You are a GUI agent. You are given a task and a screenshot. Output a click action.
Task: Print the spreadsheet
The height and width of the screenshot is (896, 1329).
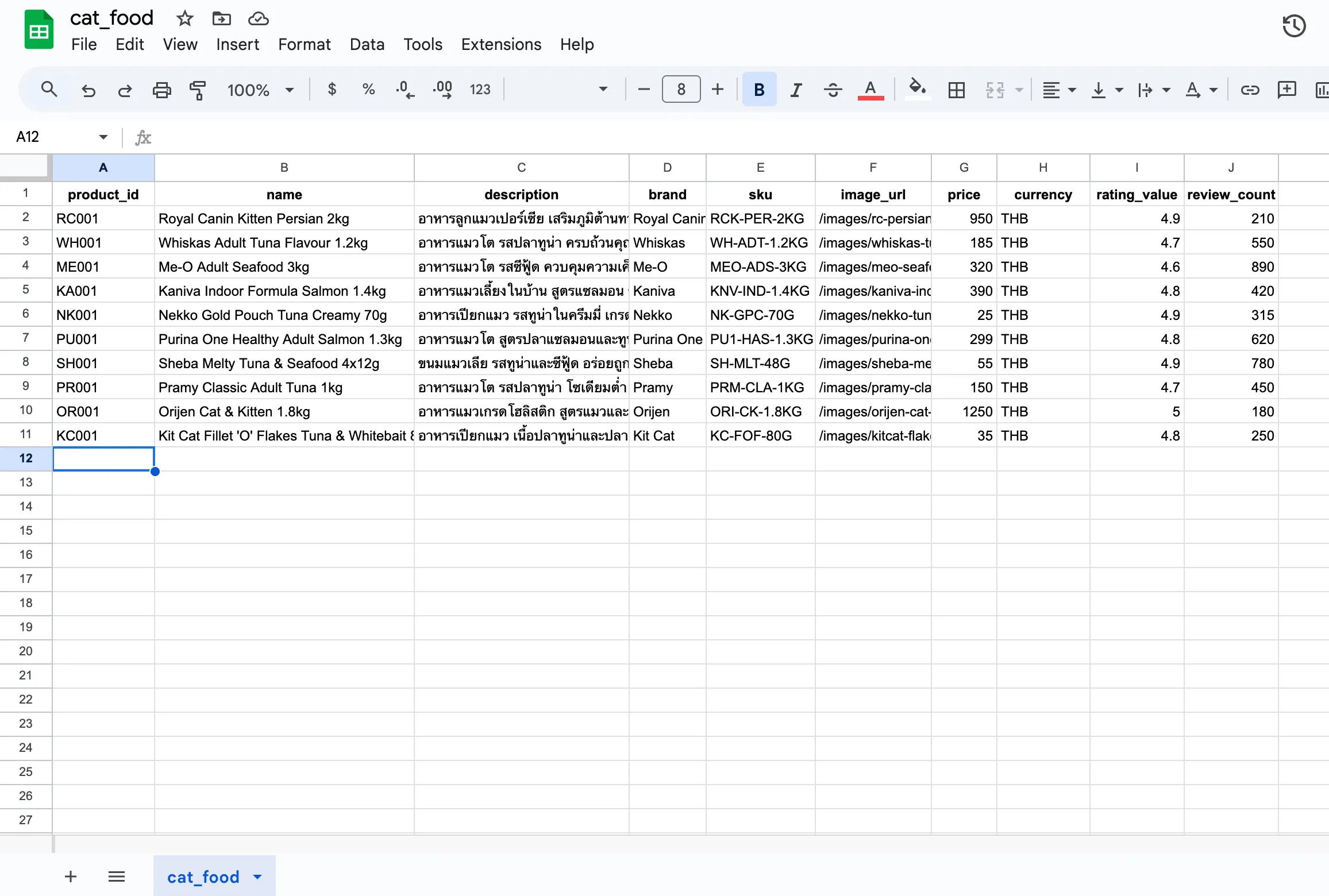click(161, 90)
